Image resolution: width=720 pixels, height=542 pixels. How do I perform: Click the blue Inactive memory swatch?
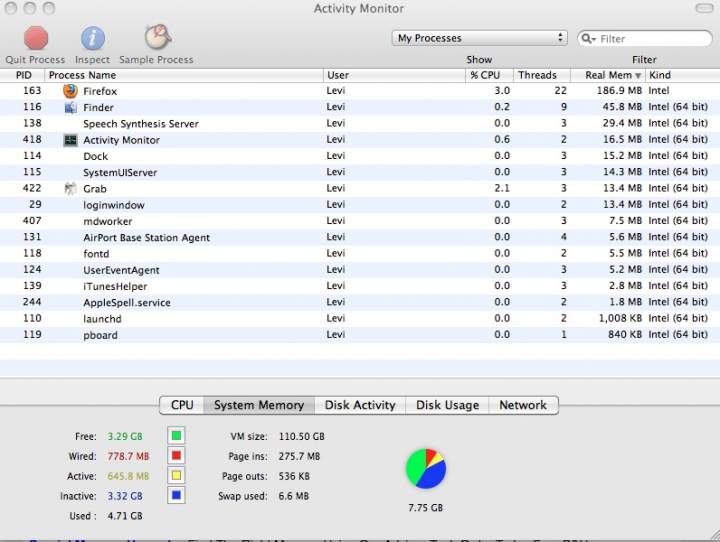[176, 495]
